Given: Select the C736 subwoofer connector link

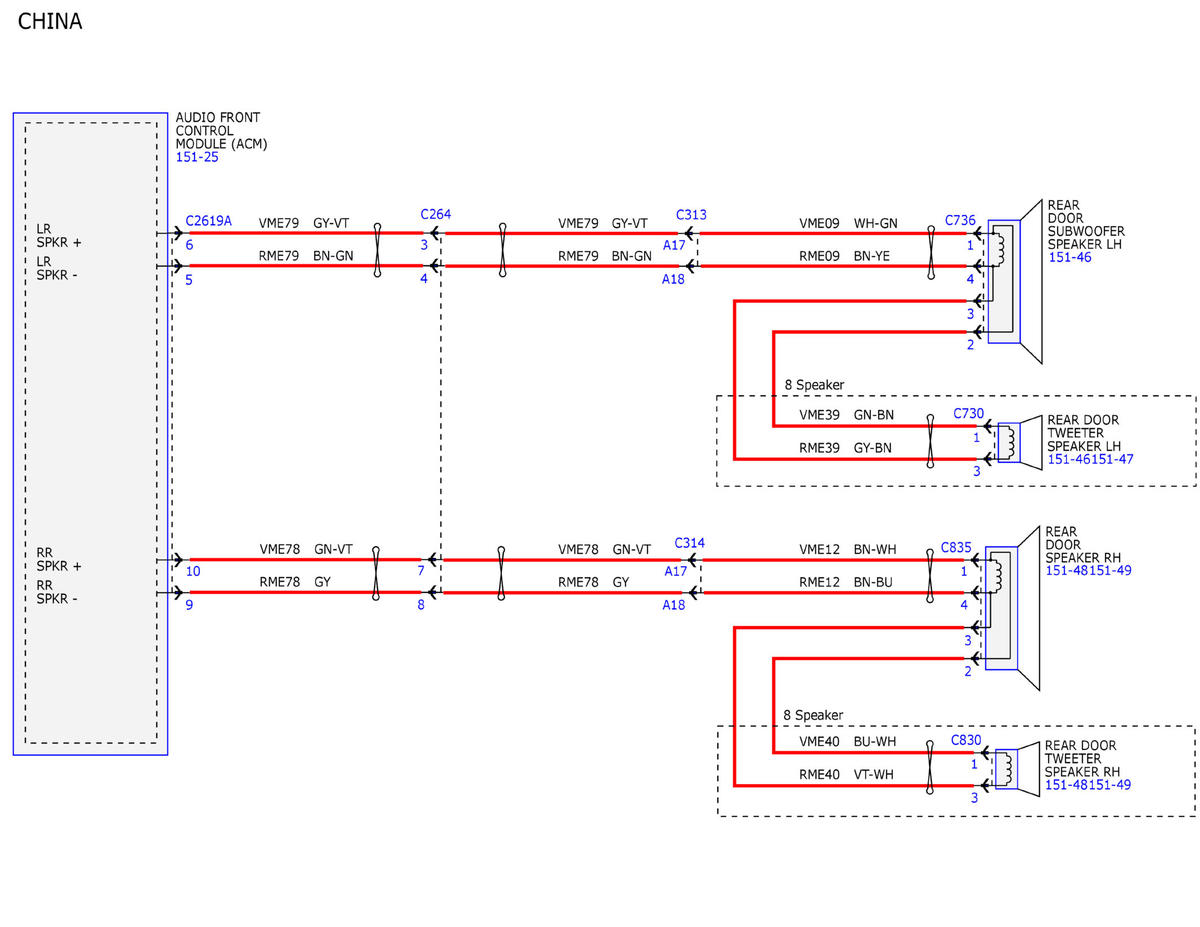Looking at the screenshot, I should [x=960, y=220].
